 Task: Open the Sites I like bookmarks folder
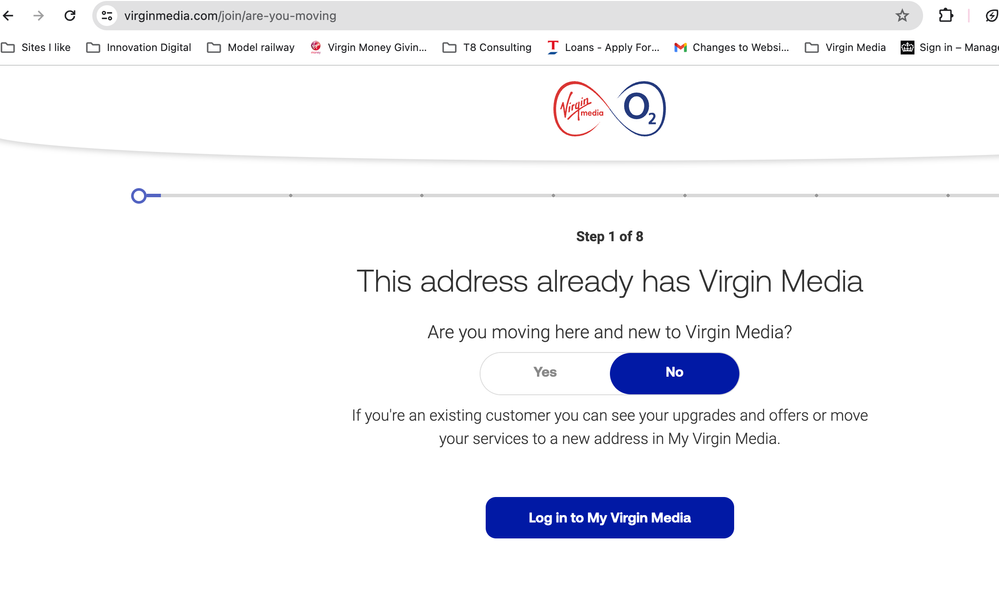(36, 47)
